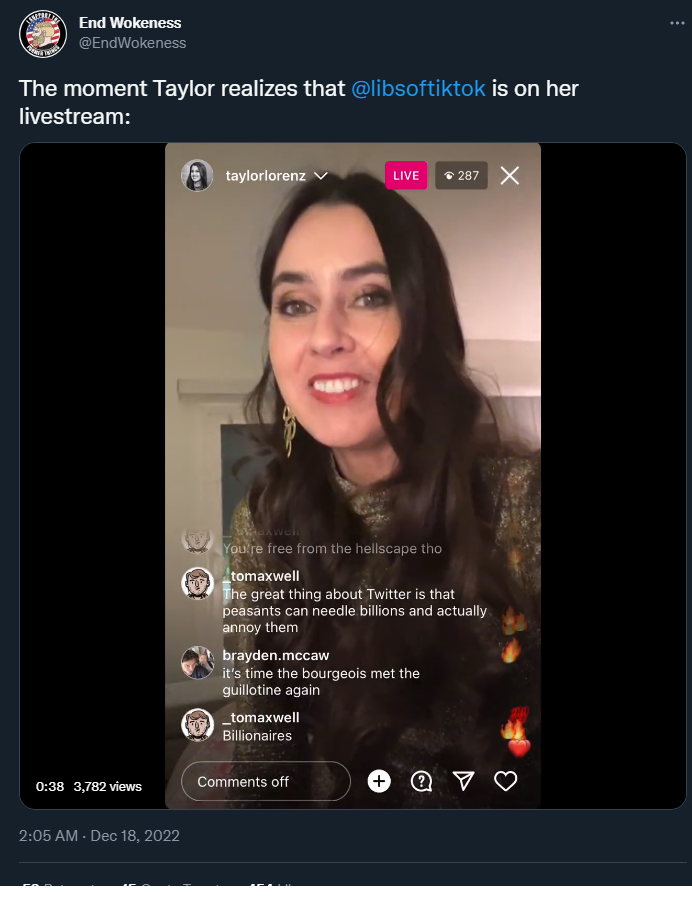Screen dimensions: 692x912
Task: Close the livestream with the X icon
Action: point(509,176)
